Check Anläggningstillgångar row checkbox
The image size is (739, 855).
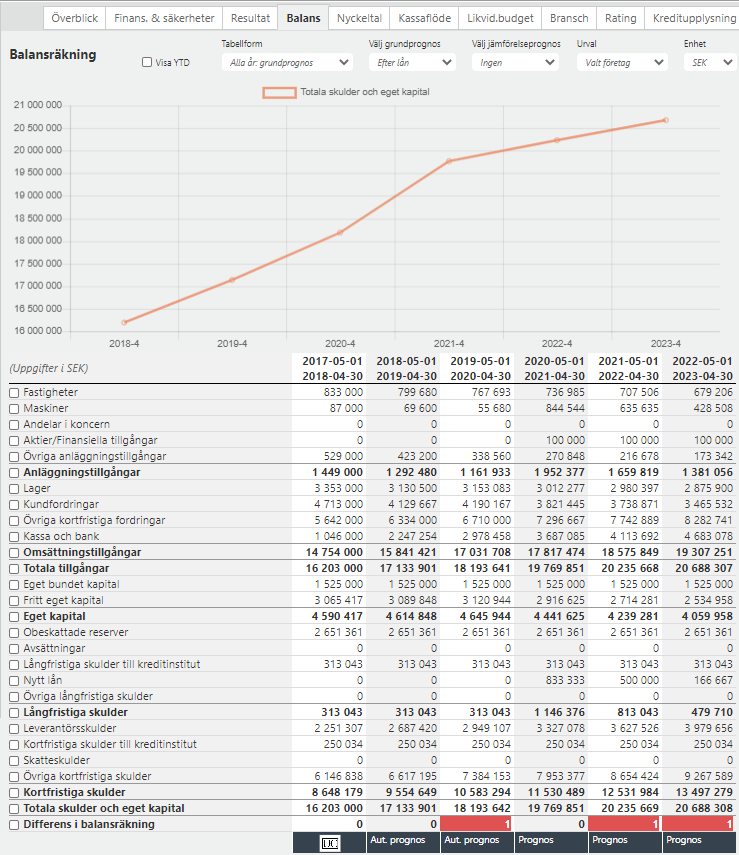click(x=14, y=473)
